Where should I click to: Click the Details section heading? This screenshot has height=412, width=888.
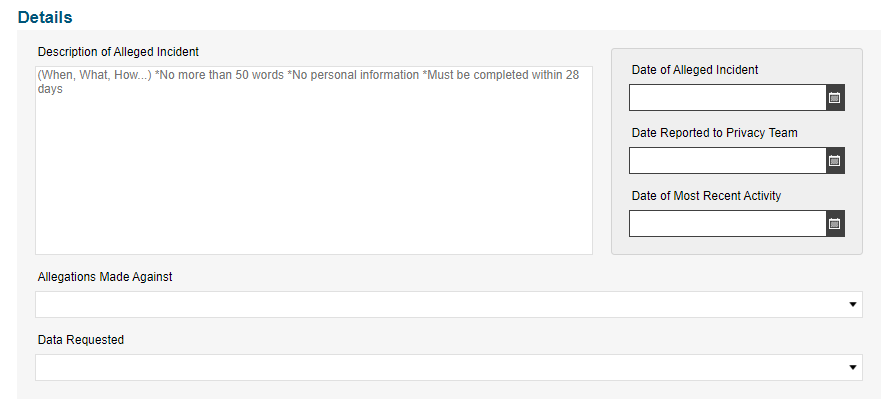tap(45, 17)
